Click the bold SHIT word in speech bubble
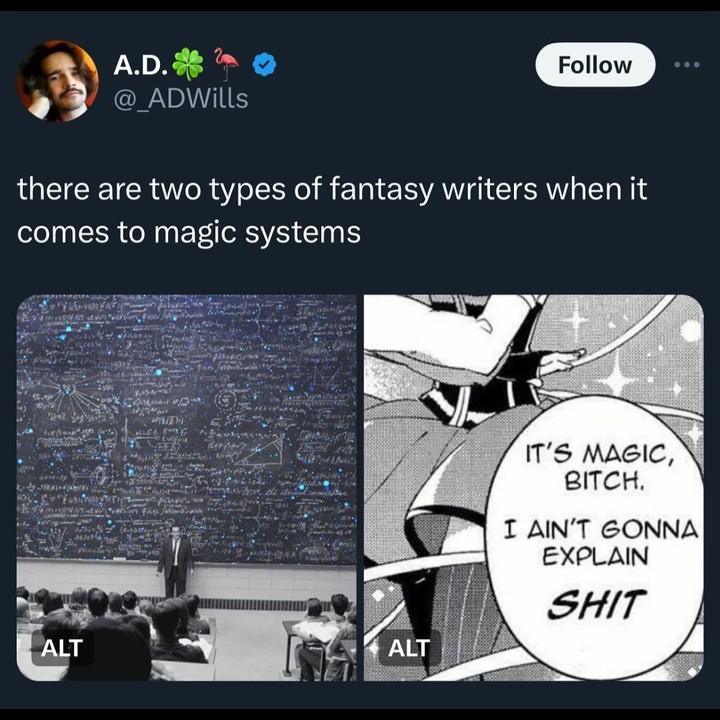The image size is (720, 720). pyautogui.click(x=596, y=603)
